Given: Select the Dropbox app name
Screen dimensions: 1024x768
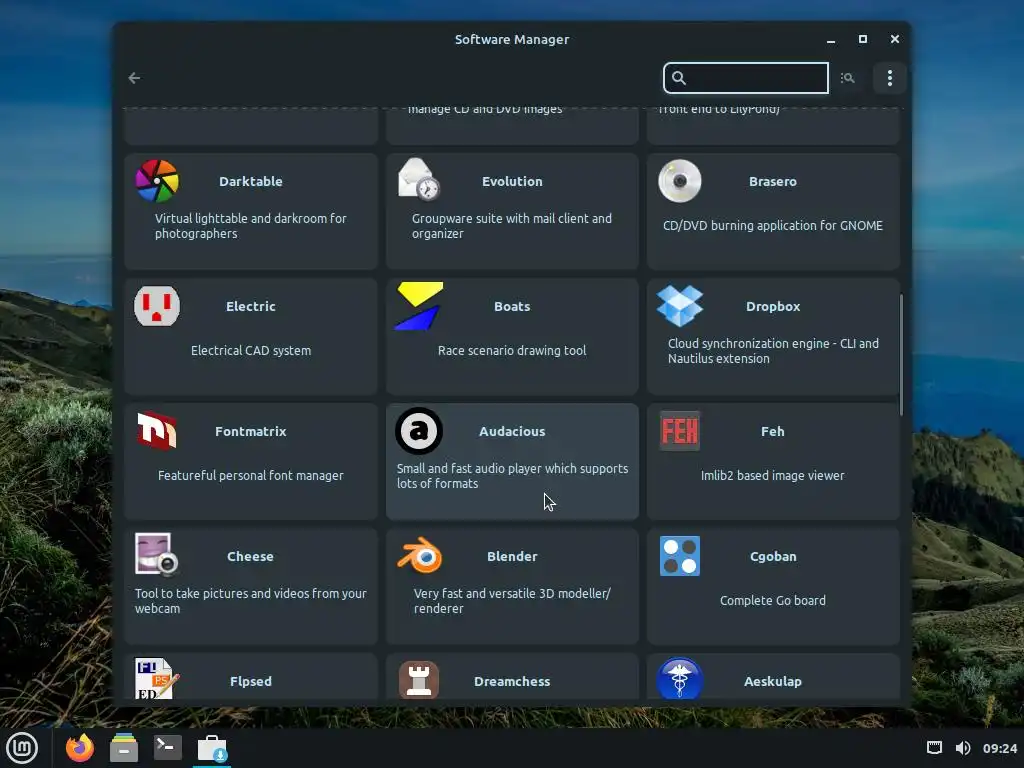Looking at the screenshot, I should coord(773,306).
